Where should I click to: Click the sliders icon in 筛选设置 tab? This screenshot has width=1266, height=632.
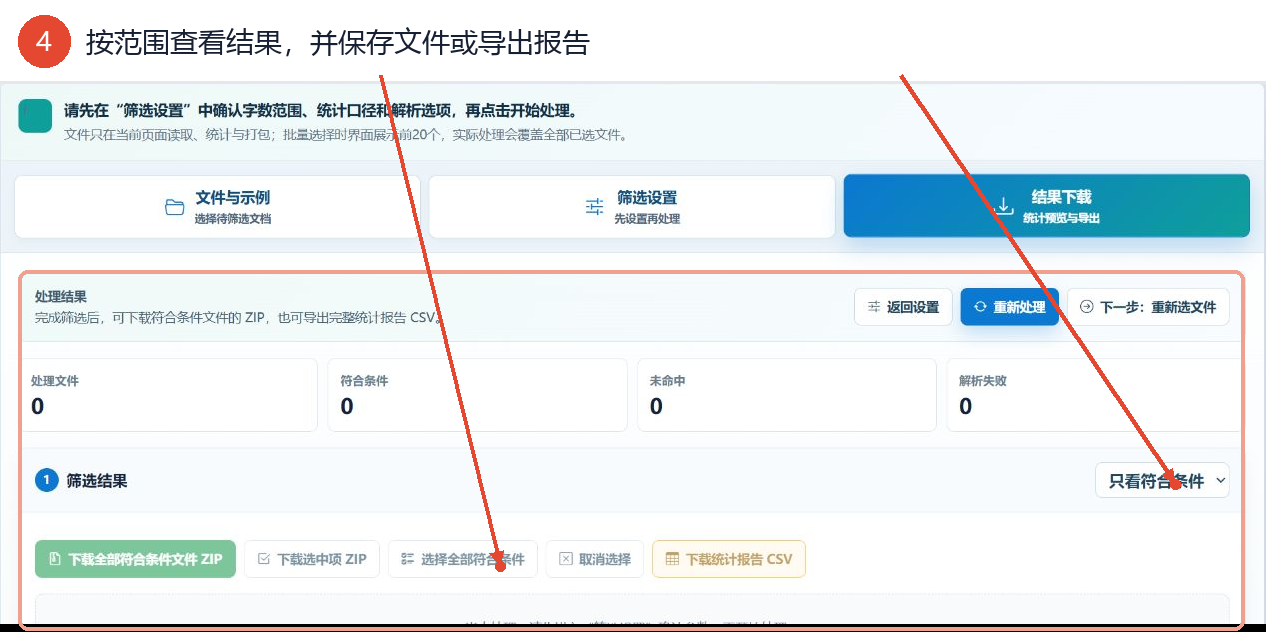tap(594, 207)
